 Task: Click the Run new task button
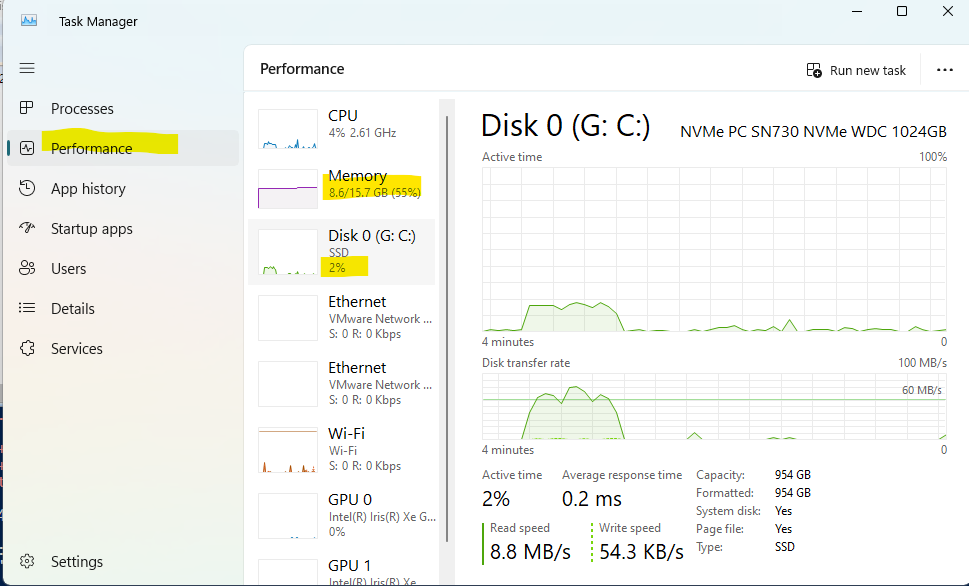855,70
